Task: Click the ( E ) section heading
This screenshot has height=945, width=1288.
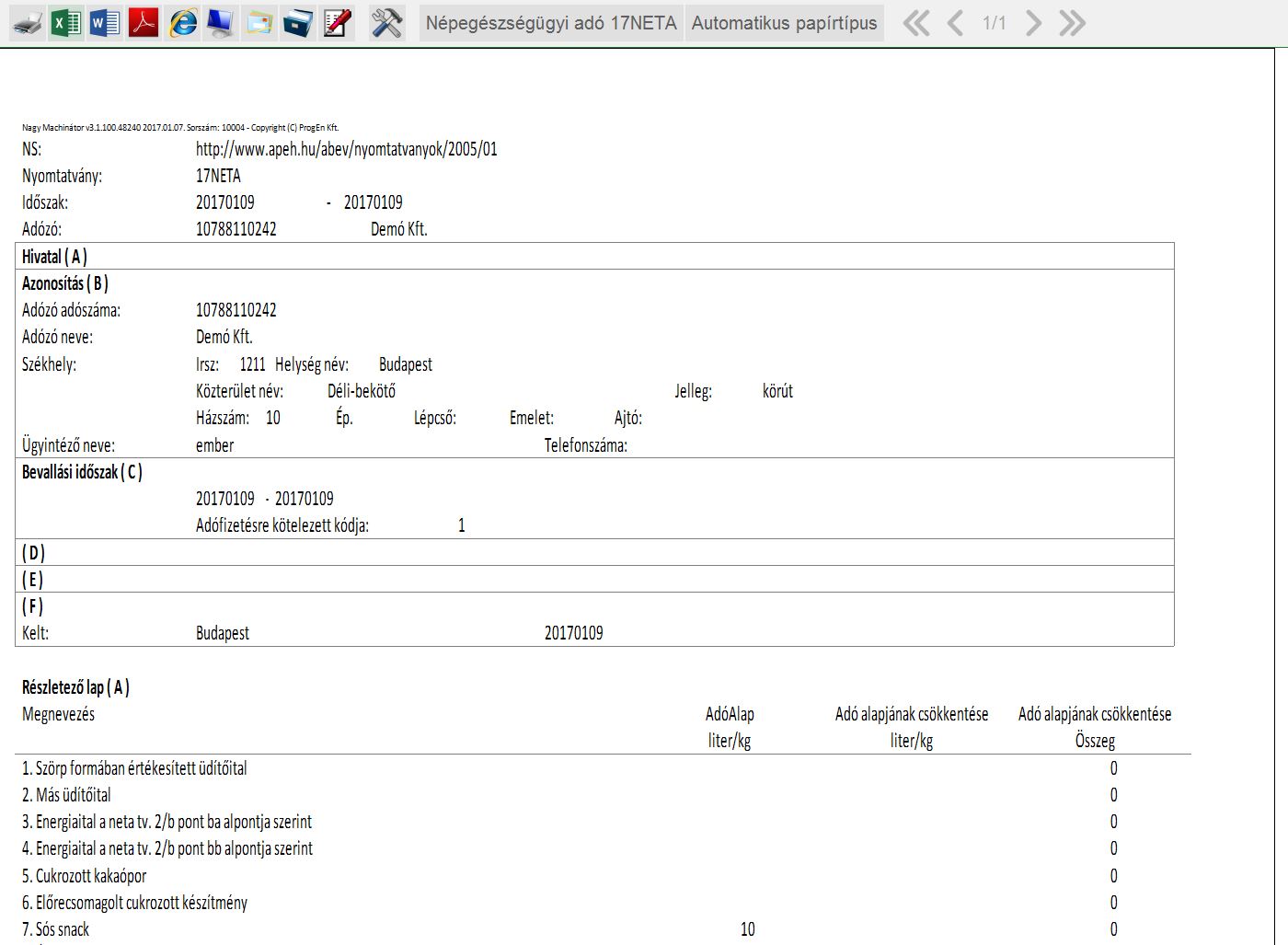Action: [x=32, y=579]
